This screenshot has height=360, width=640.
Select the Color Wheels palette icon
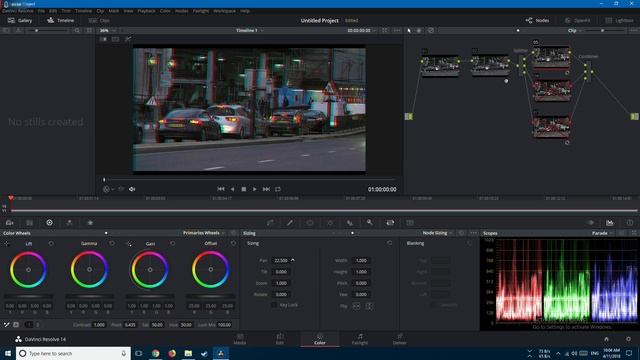(x=49, y=222)
